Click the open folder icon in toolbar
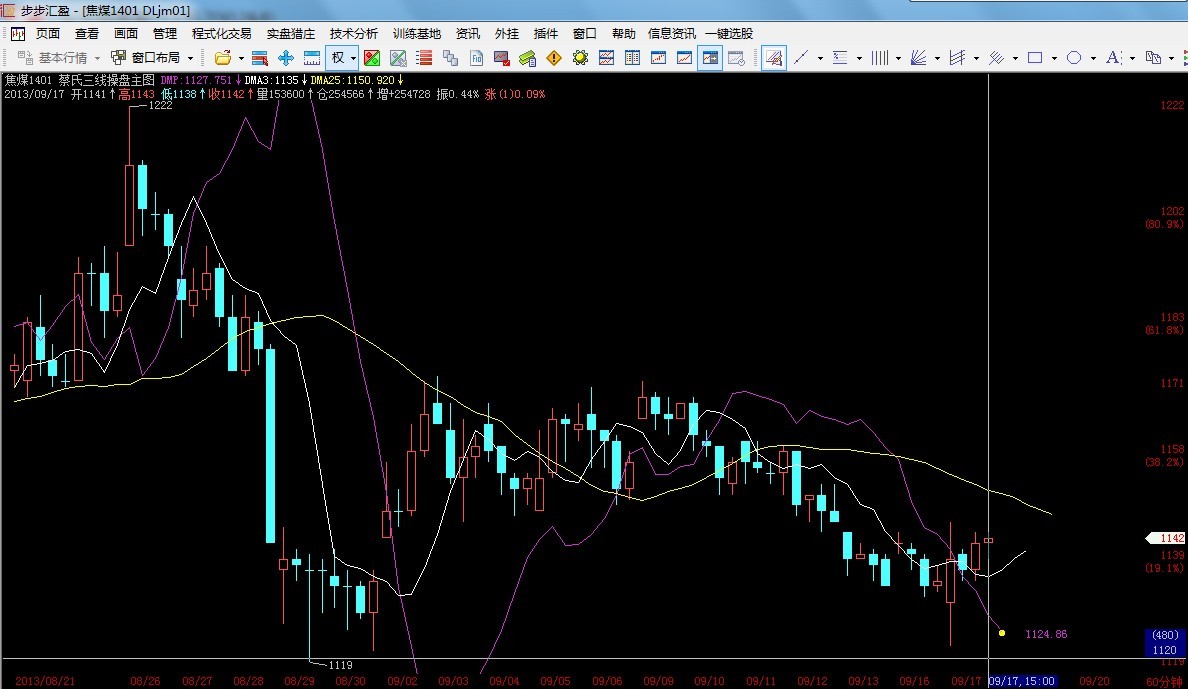This screenshot has height=689, width=1188. 222,58
